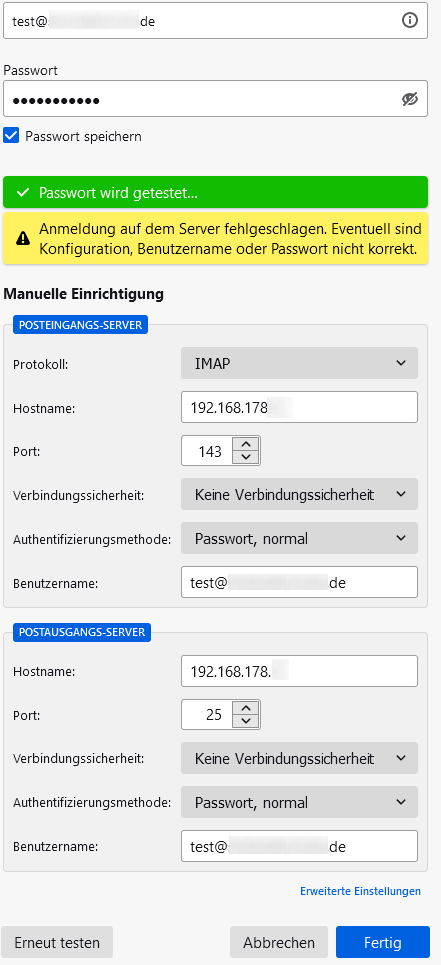The width and height of the screenshot is (441, 965).
Task: Open incoming Authentifizierungsmethode dropdown
Action: pyautogui.click(x=299, y=539)
